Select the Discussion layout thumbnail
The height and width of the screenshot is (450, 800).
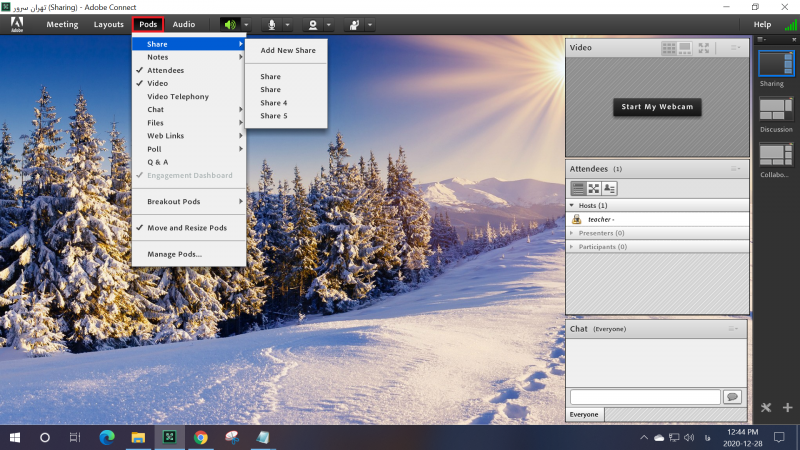pos(776,109)
